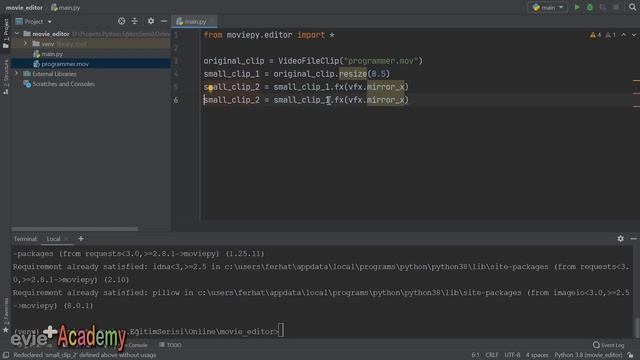Go to previous highlighted error arrow
640x360 pixels.
(x=624, y=35)
